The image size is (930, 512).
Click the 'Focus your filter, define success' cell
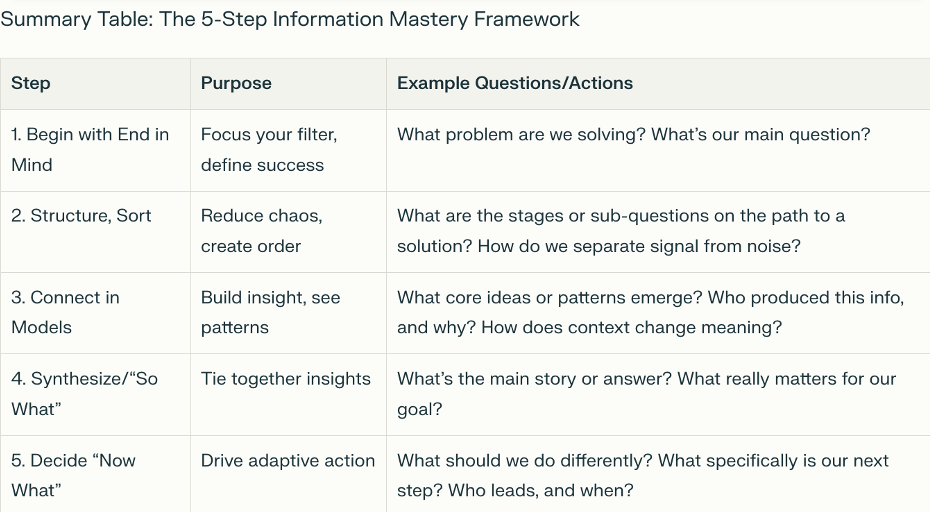[268, 149]
